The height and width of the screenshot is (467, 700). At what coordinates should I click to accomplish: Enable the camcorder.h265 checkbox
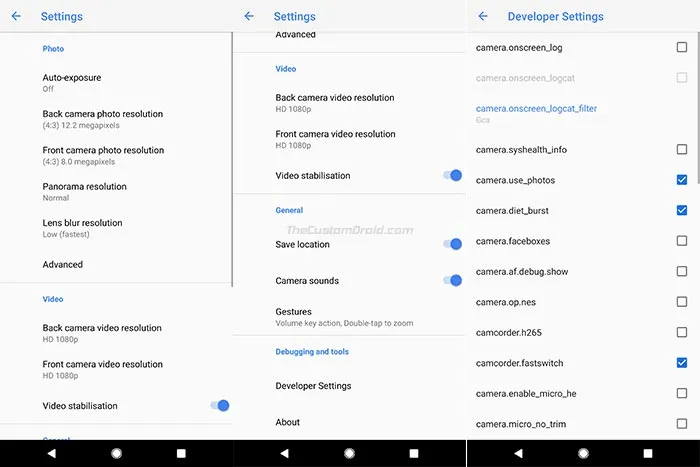coord(682,332)
